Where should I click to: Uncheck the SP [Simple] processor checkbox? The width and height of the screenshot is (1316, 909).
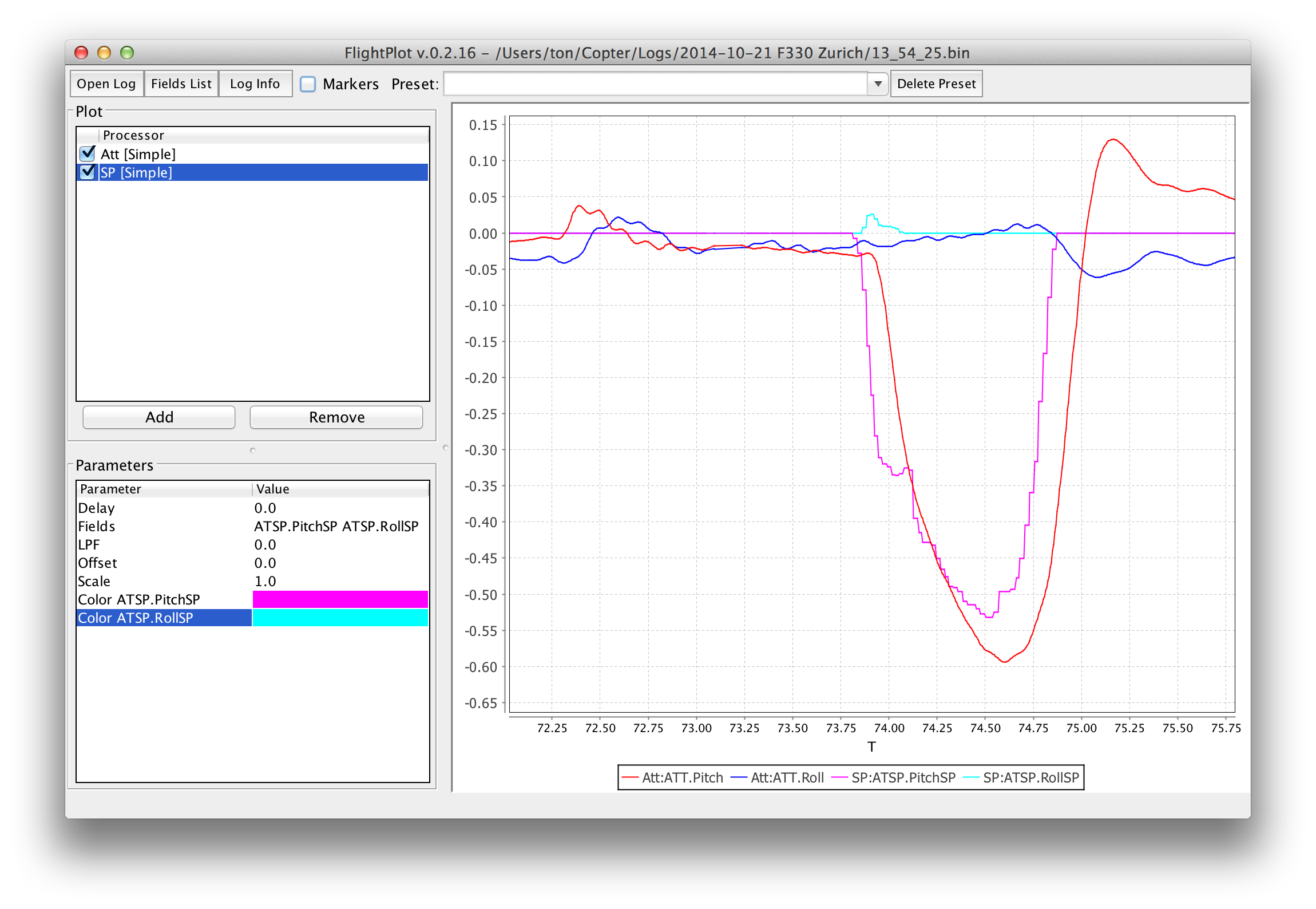coord(88,172)
